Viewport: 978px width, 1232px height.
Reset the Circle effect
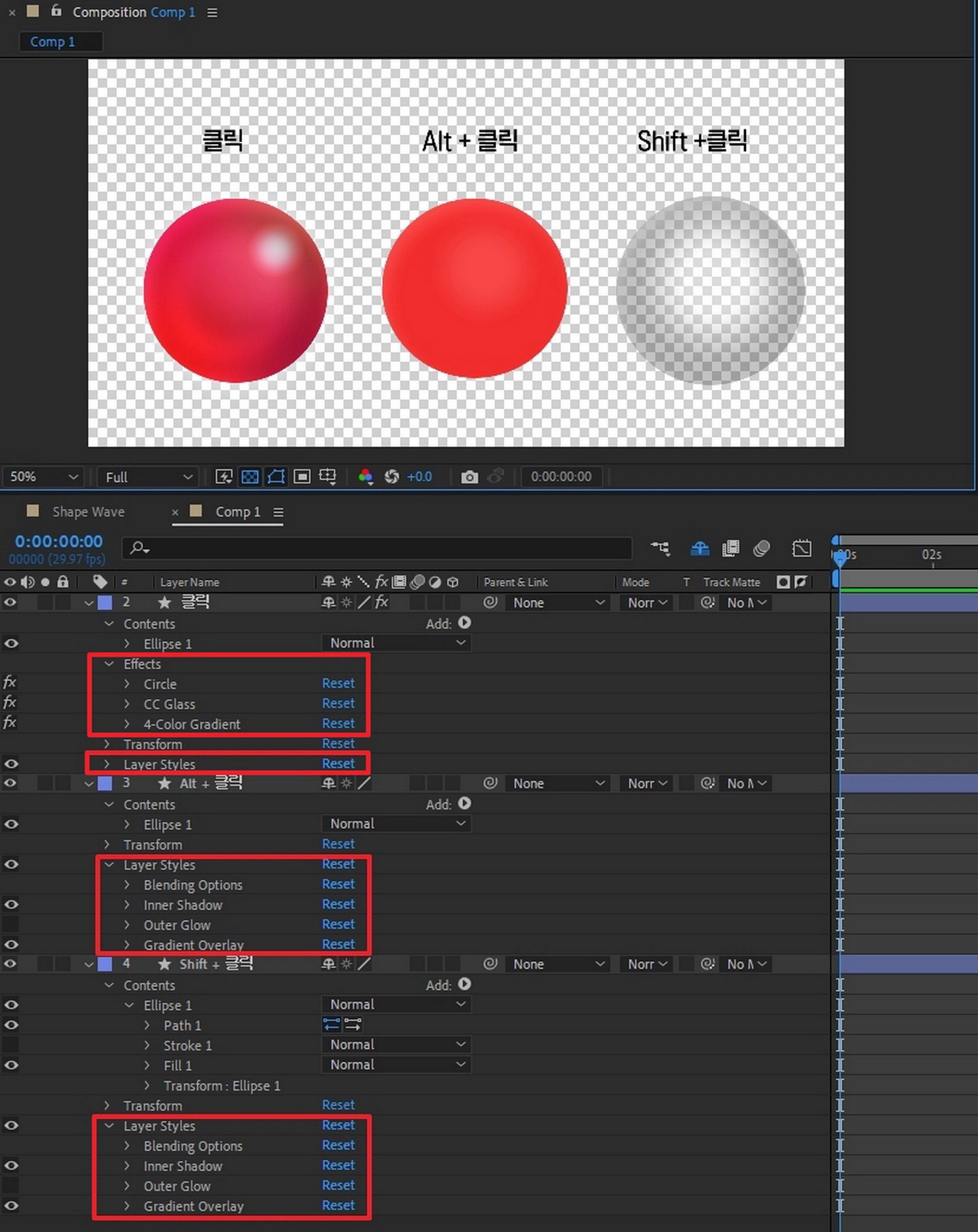pyautogui.click(x=338, y=684)
